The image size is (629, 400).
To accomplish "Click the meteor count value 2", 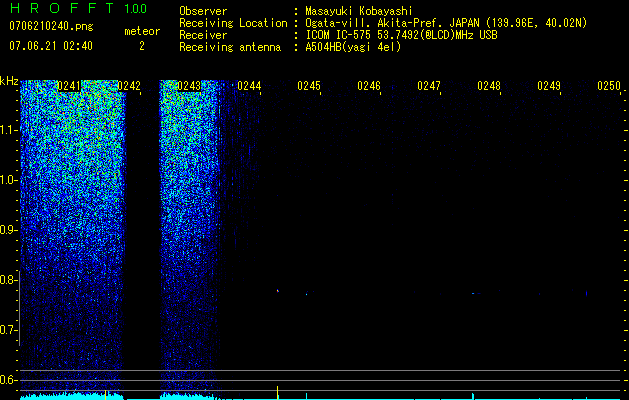I will pos(142,46).
